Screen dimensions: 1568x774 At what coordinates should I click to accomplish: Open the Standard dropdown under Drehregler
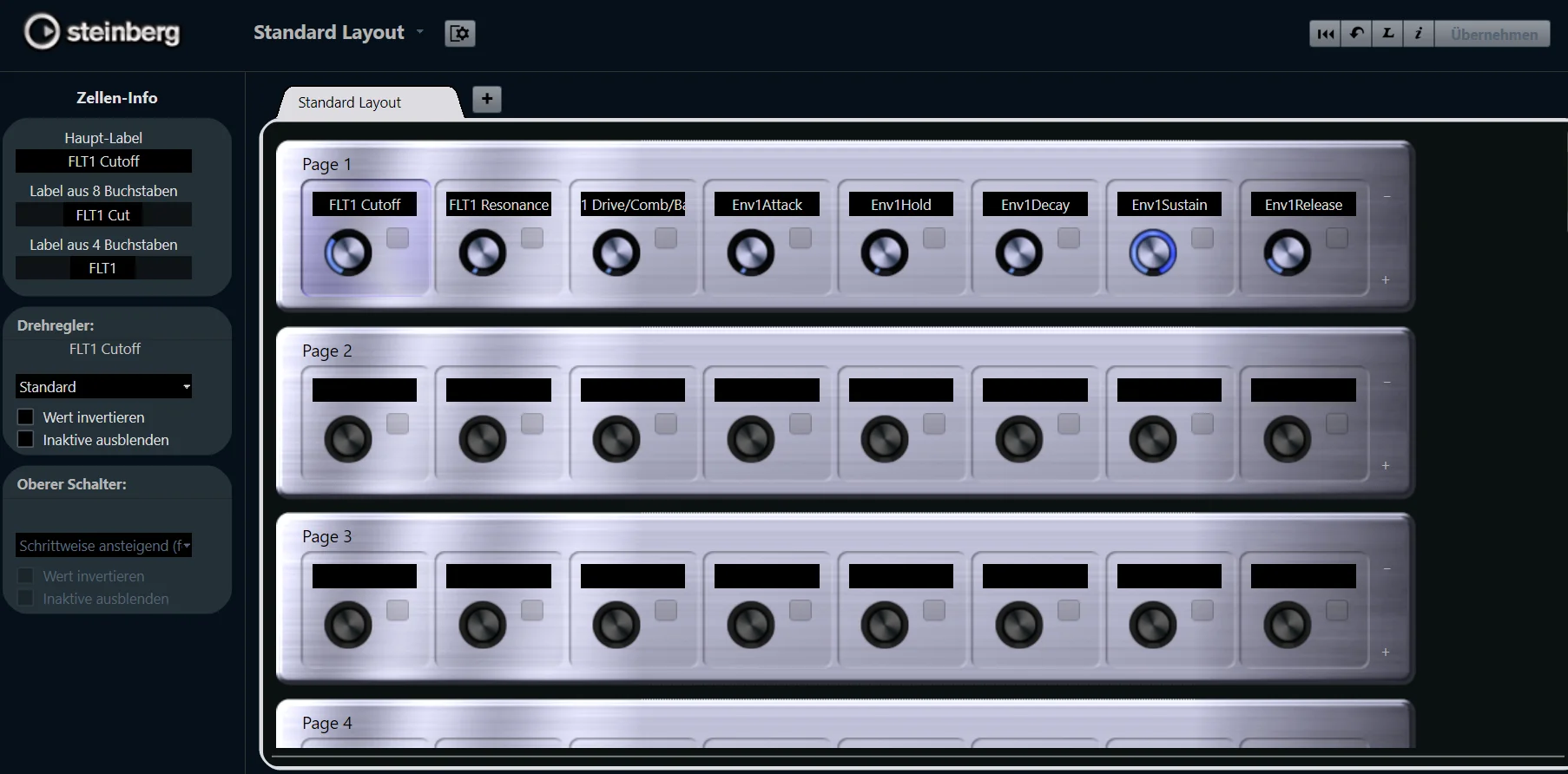(x=104, y=387)
